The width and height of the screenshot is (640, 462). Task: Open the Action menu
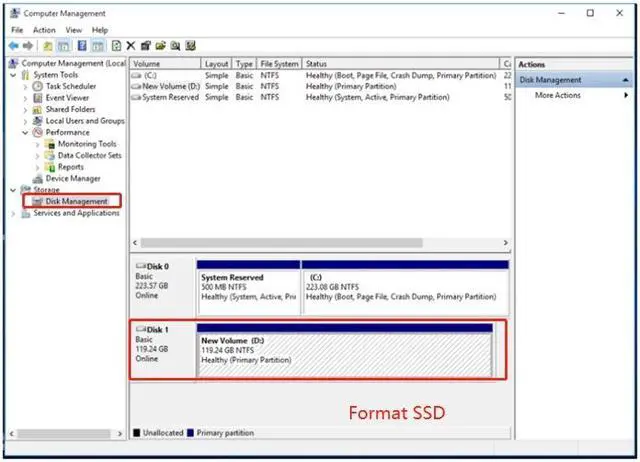(44, 30)
